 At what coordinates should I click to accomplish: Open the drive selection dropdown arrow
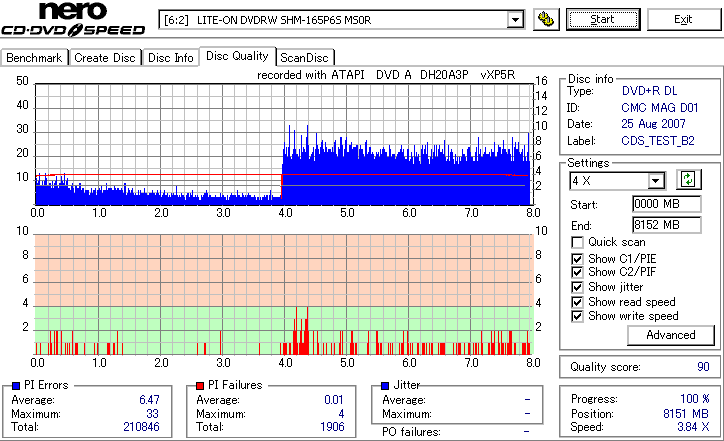point(515,20)
